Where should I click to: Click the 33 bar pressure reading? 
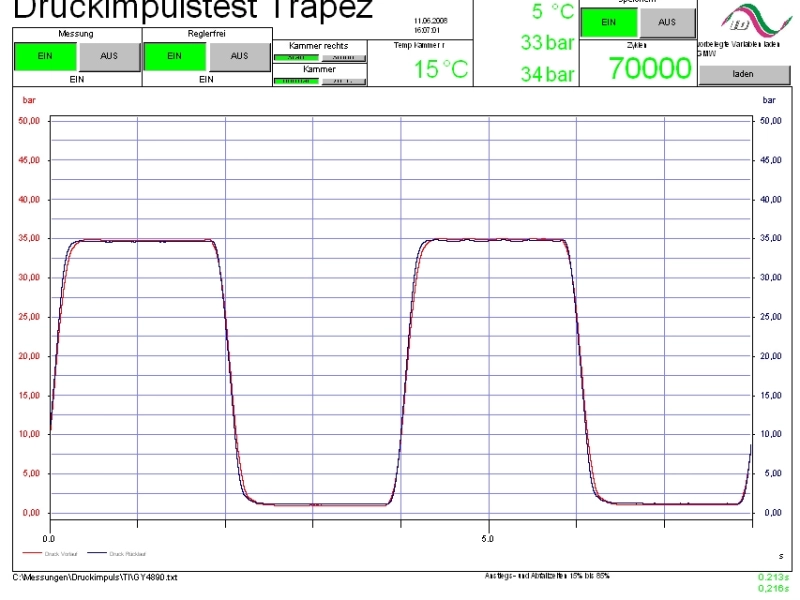click(x=547, y=43)
